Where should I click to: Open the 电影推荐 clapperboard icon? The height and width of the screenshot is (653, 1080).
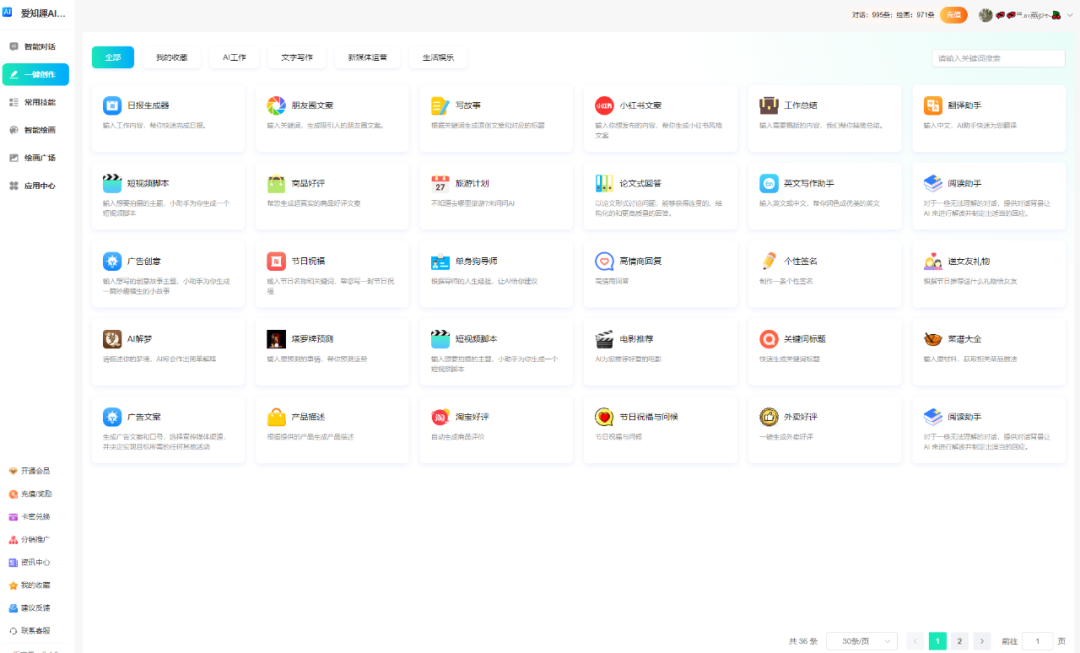click(604, 339)
